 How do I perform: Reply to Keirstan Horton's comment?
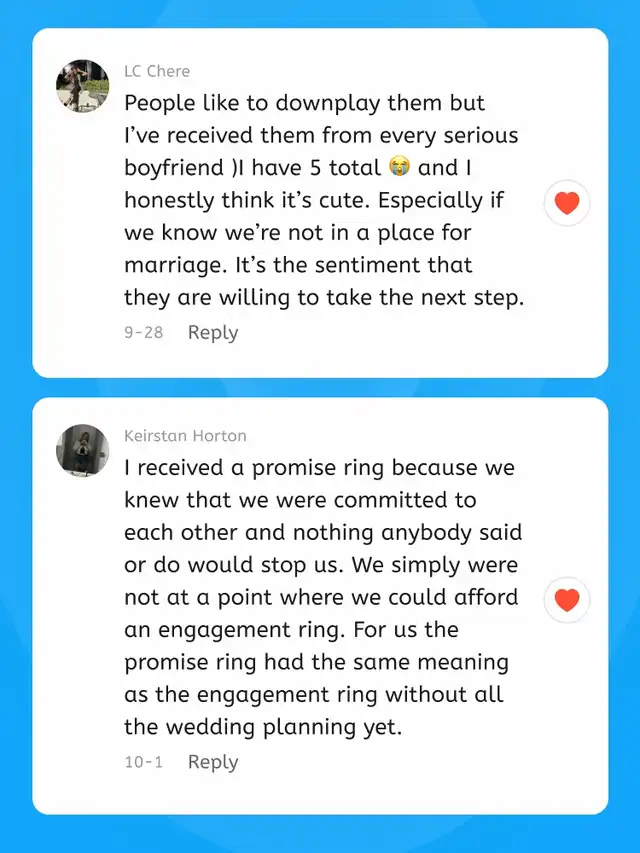(213, 762)
